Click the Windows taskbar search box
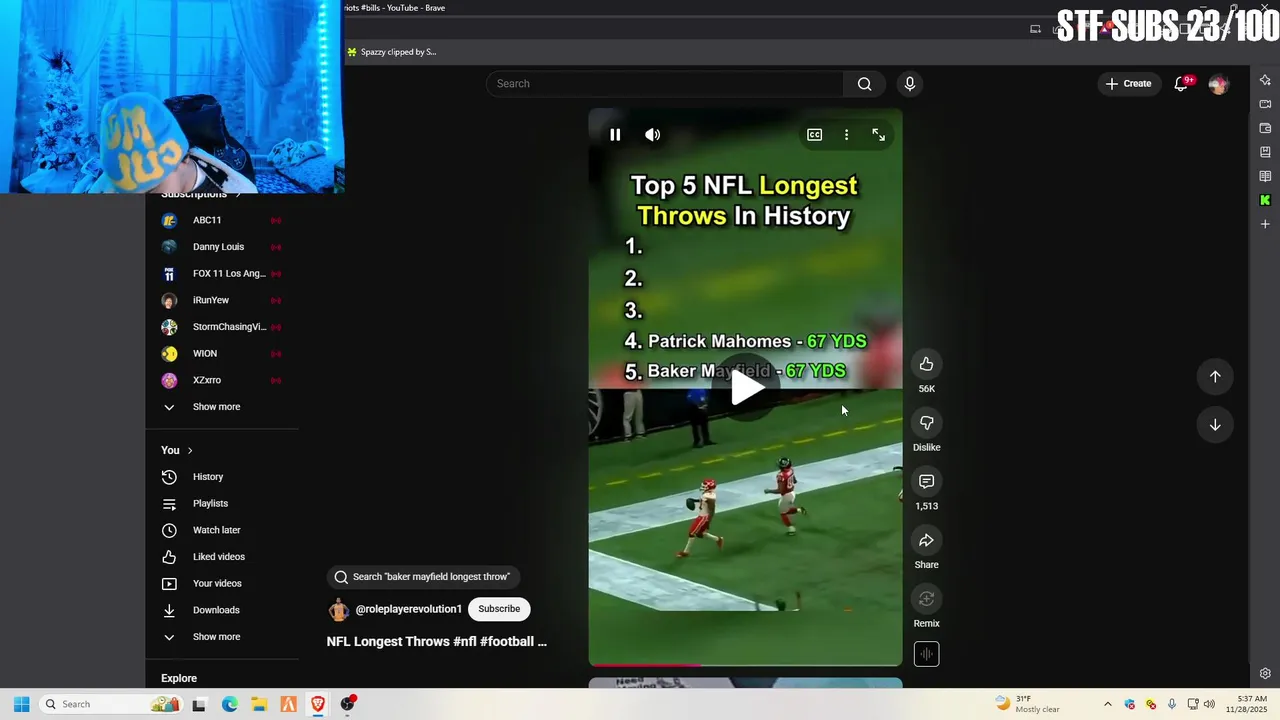The width and height of the screenshot is (1280, 720). (x=110, y=704)
